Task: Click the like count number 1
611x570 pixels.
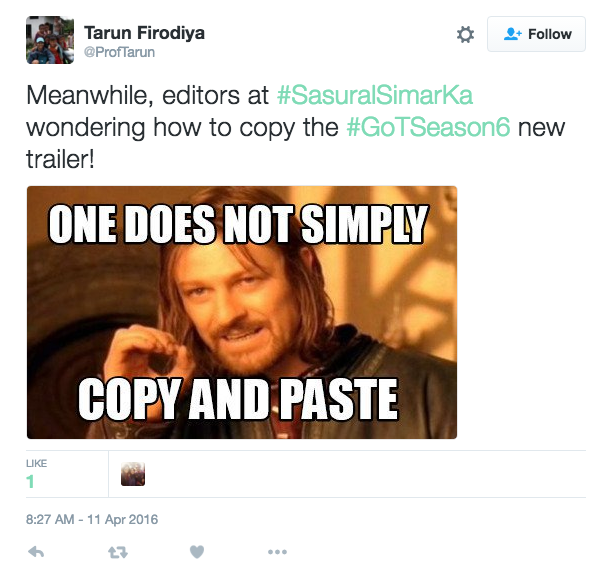Action: tap(30, 482)
